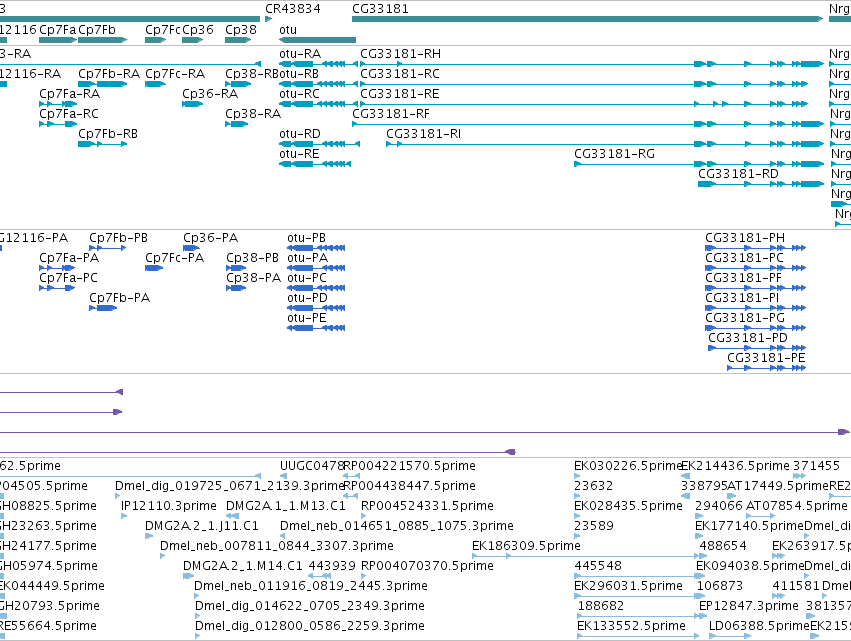Select the Dmel_neb_011916_0819_2445.3prime label
Image resolution: width=851 pixels, height=641 pixels.
311,587
